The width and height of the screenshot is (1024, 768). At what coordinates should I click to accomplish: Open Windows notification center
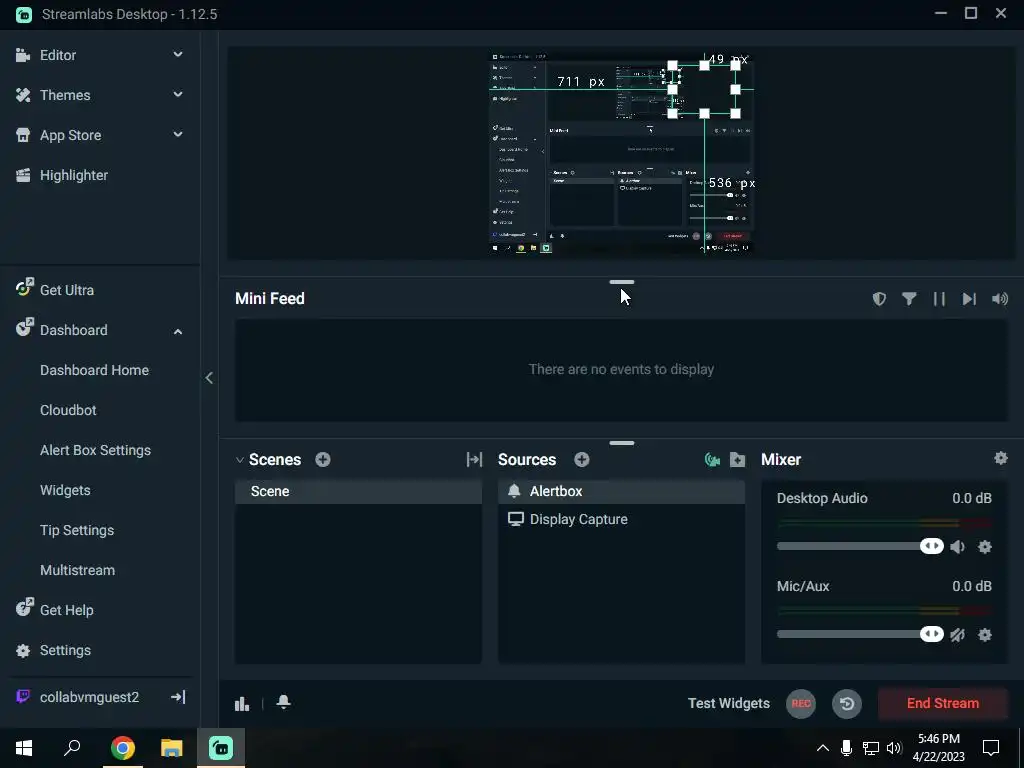click(991, 748)
